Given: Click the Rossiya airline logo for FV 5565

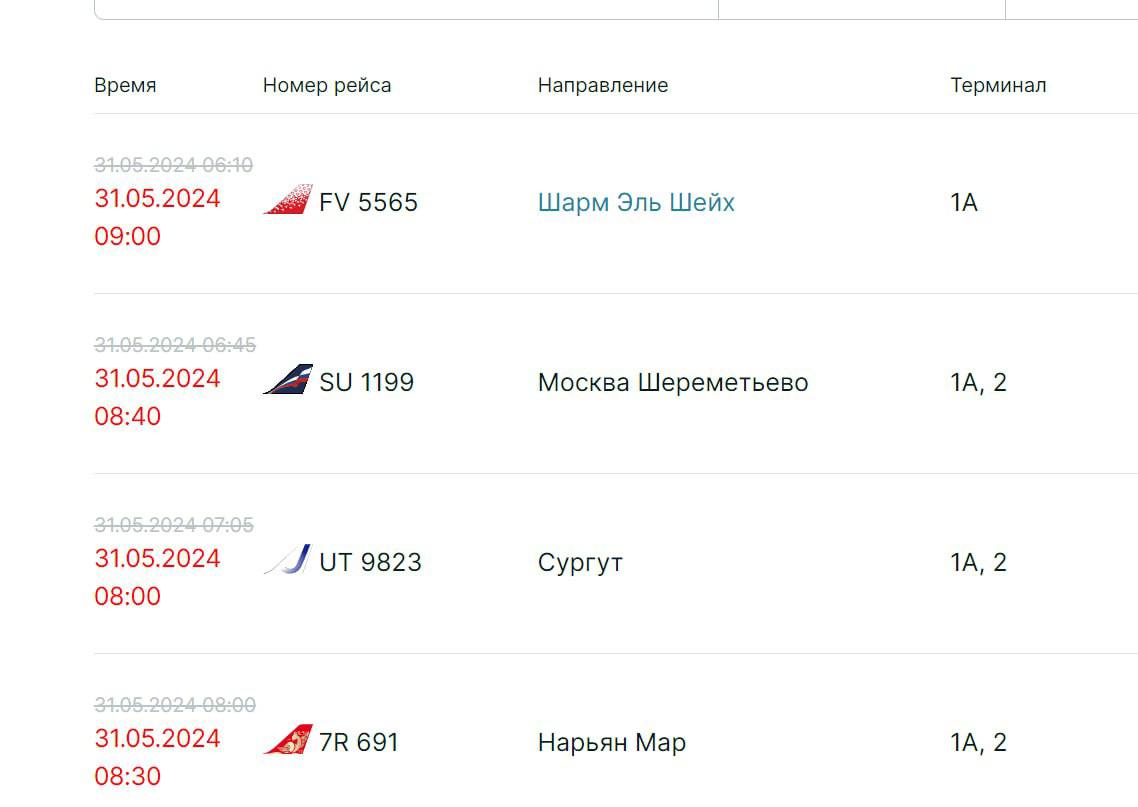Looking at the screenshot, I should pyautogui.click(x=288, y=200).
